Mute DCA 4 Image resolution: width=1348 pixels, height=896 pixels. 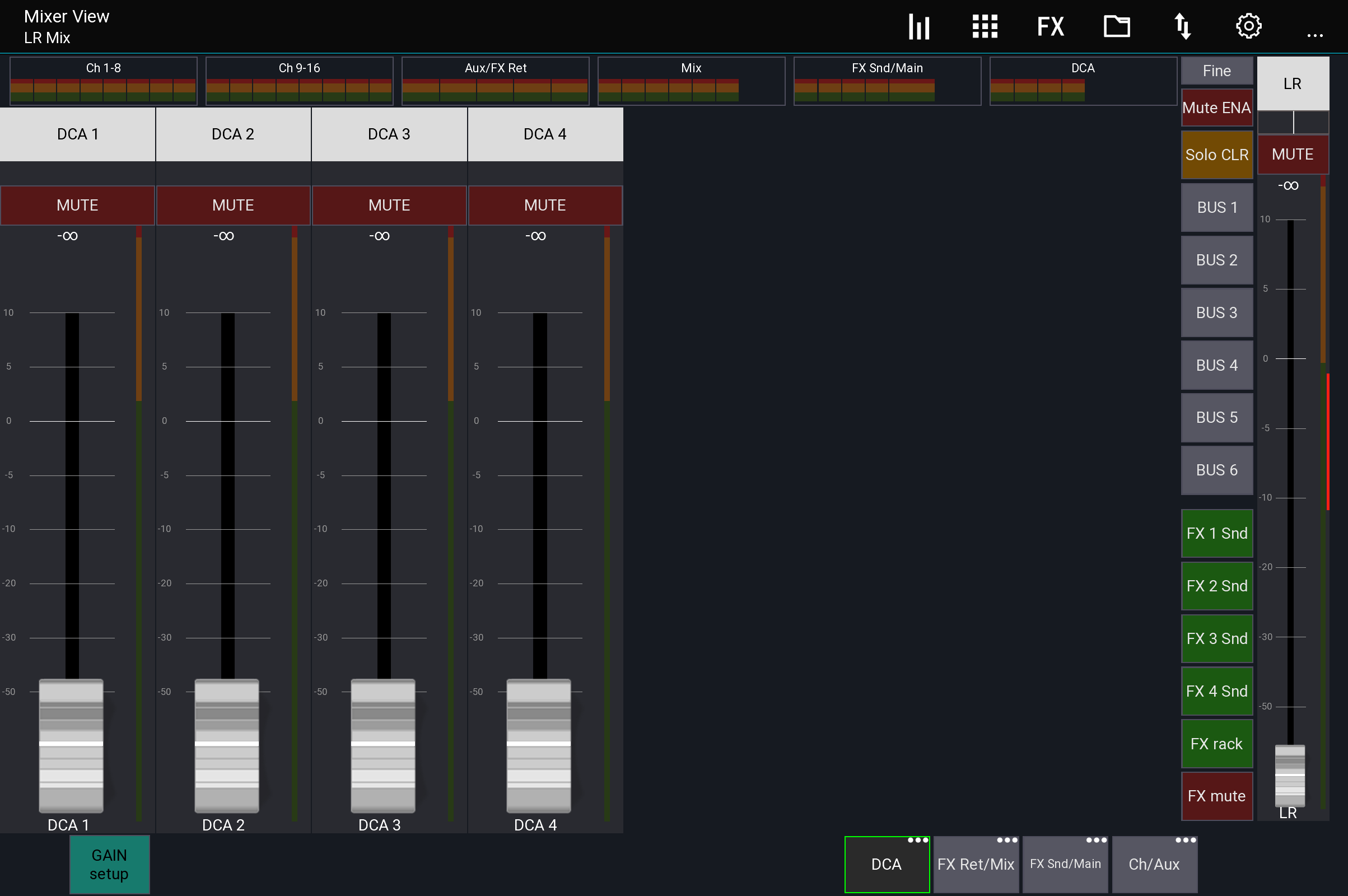click(x=545, y=205)
